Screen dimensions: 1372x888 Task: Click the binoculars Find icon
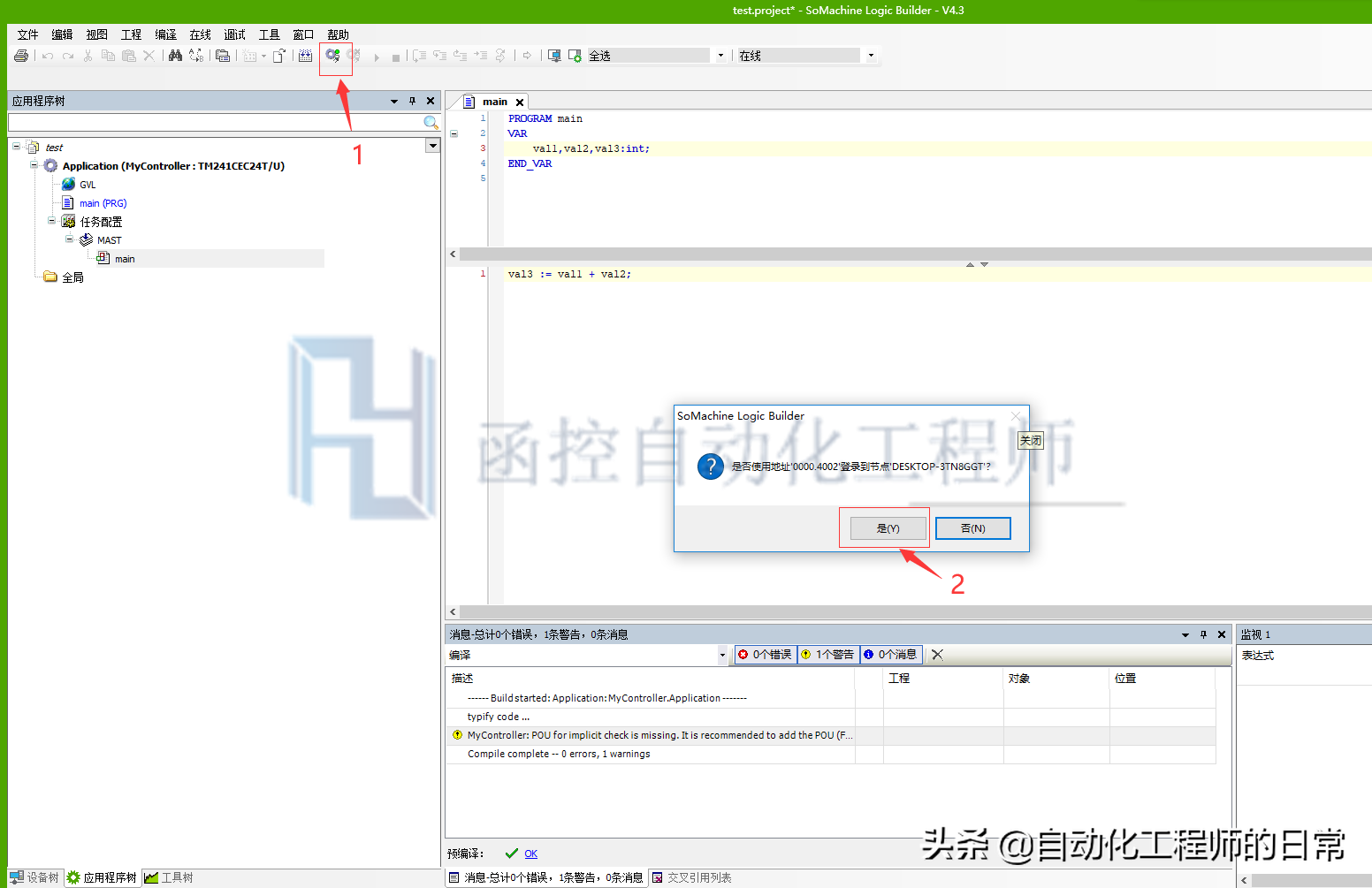[175, 56]
